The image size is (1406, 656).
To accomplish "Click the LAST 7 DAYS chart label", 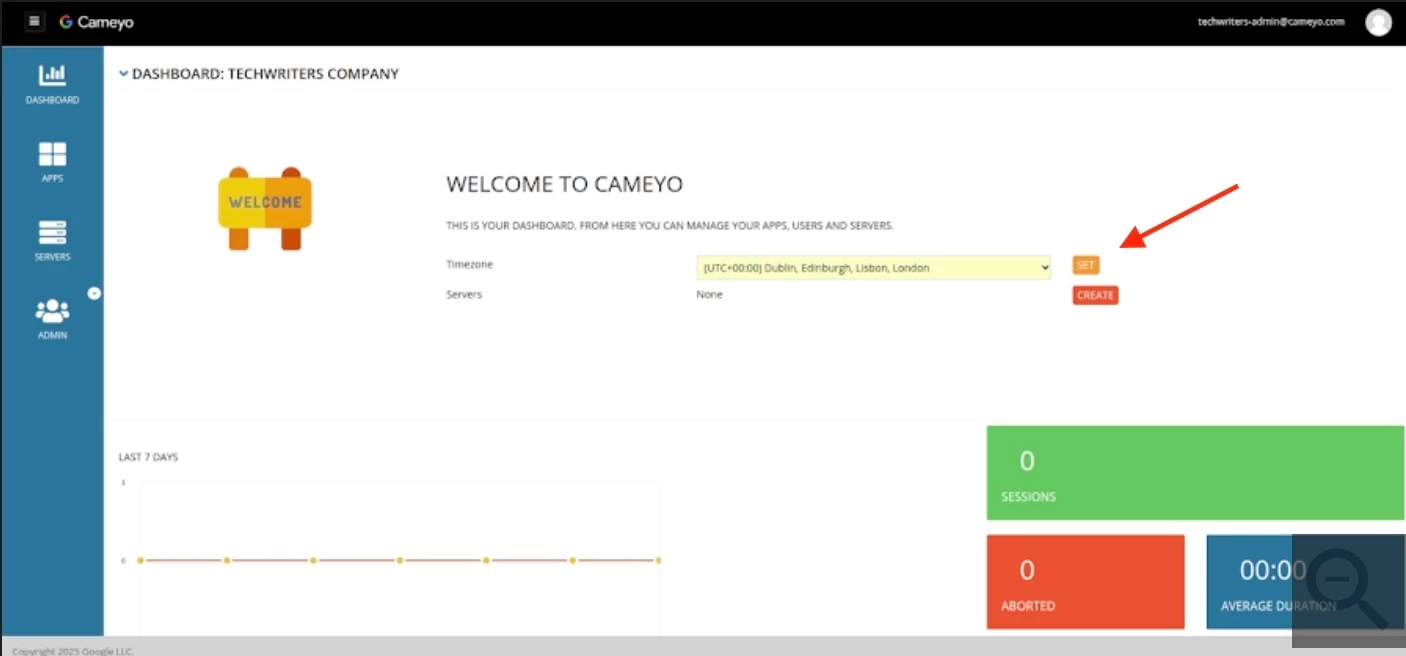I will point(148,457).
